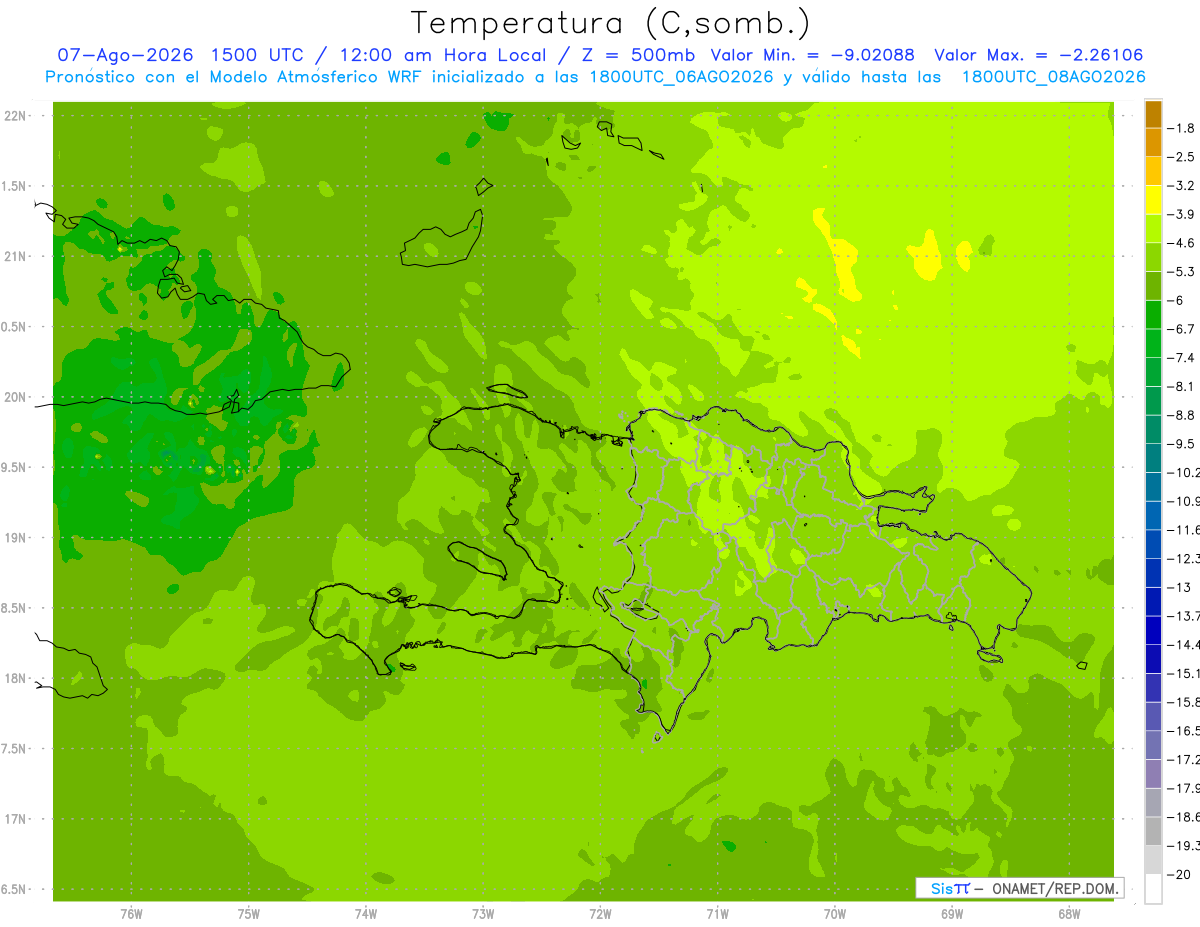The height and width of the screenshot is (927, 1200).
Task: Click the "1.5N" latitude label
Action: click(x=15, y=186)
